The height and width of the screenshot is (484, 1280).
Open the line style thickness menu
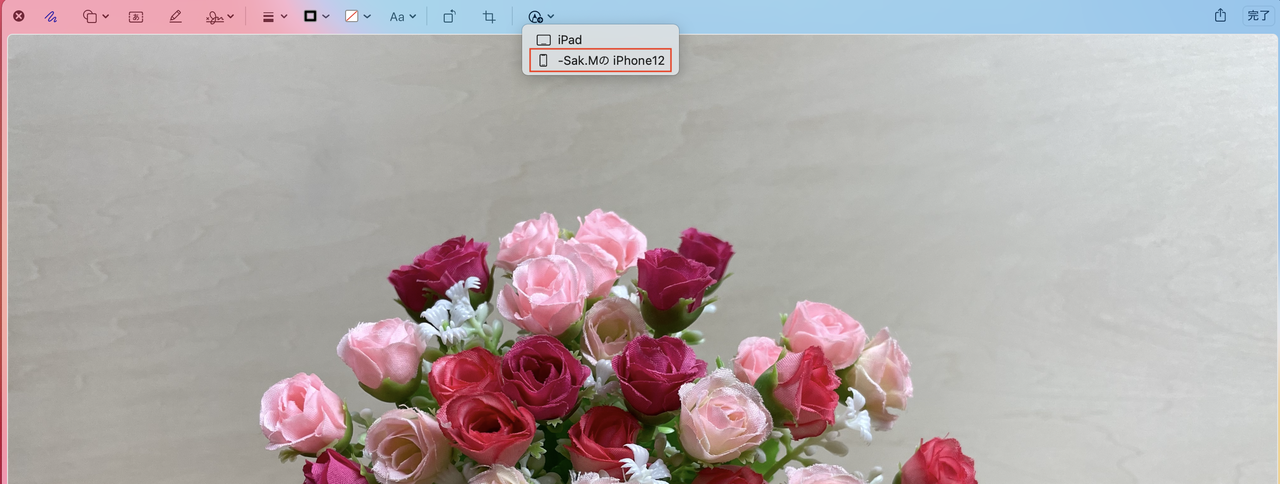[274, 17]
